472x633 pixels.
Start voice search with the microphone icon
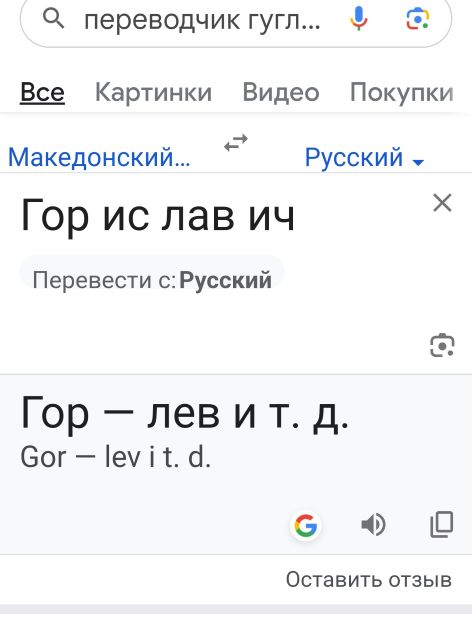[x=358, y=19]
